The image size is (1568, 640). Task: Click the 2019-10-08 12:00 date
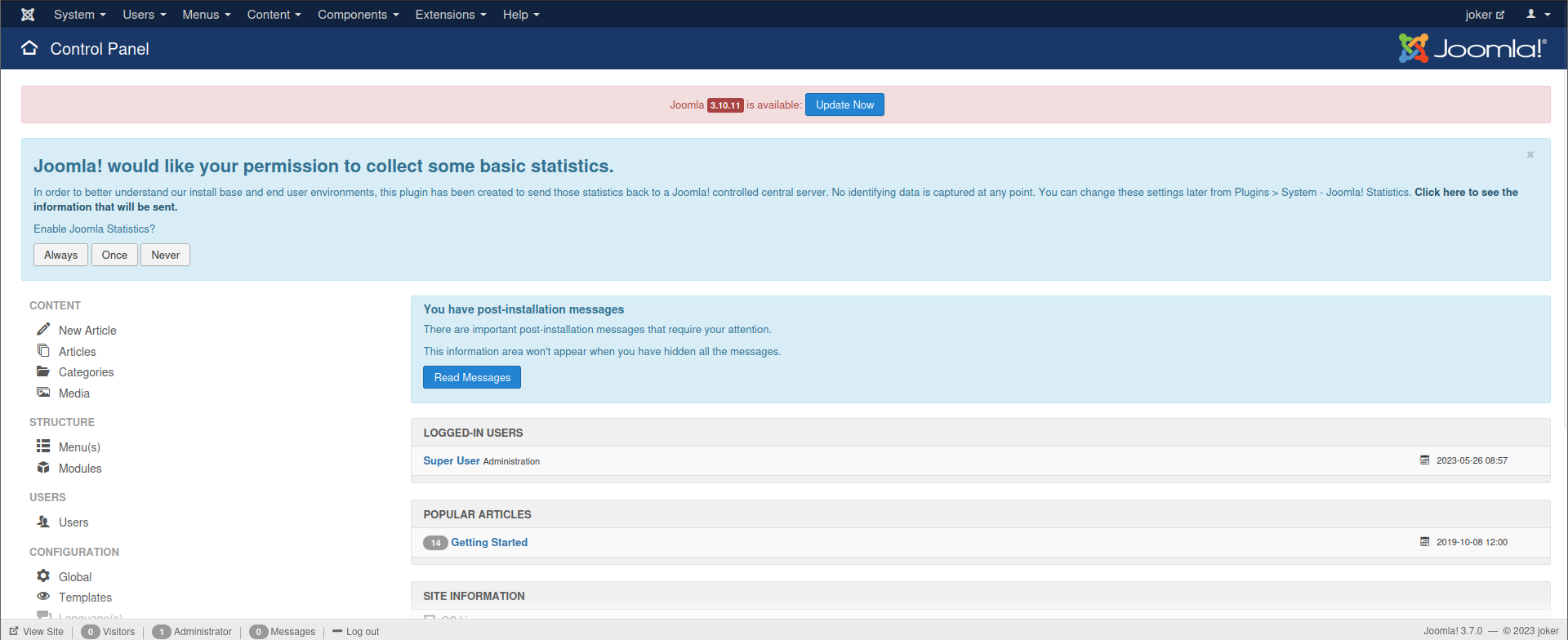point(1472,542)
